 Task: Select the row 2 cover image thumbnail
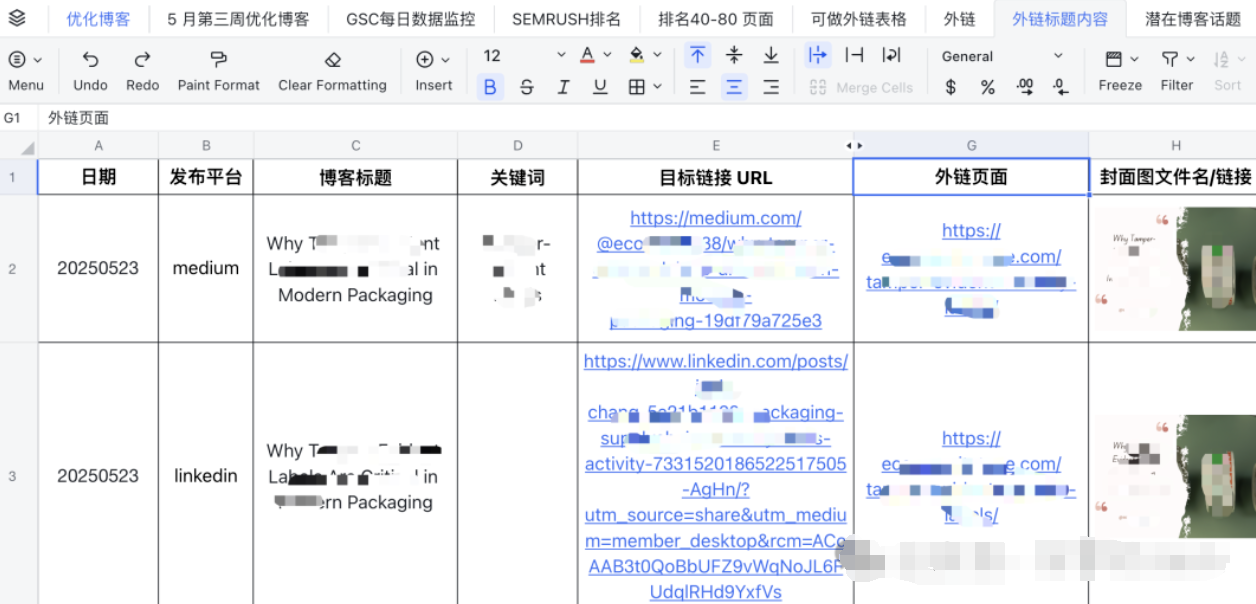tap(1173, 268)
